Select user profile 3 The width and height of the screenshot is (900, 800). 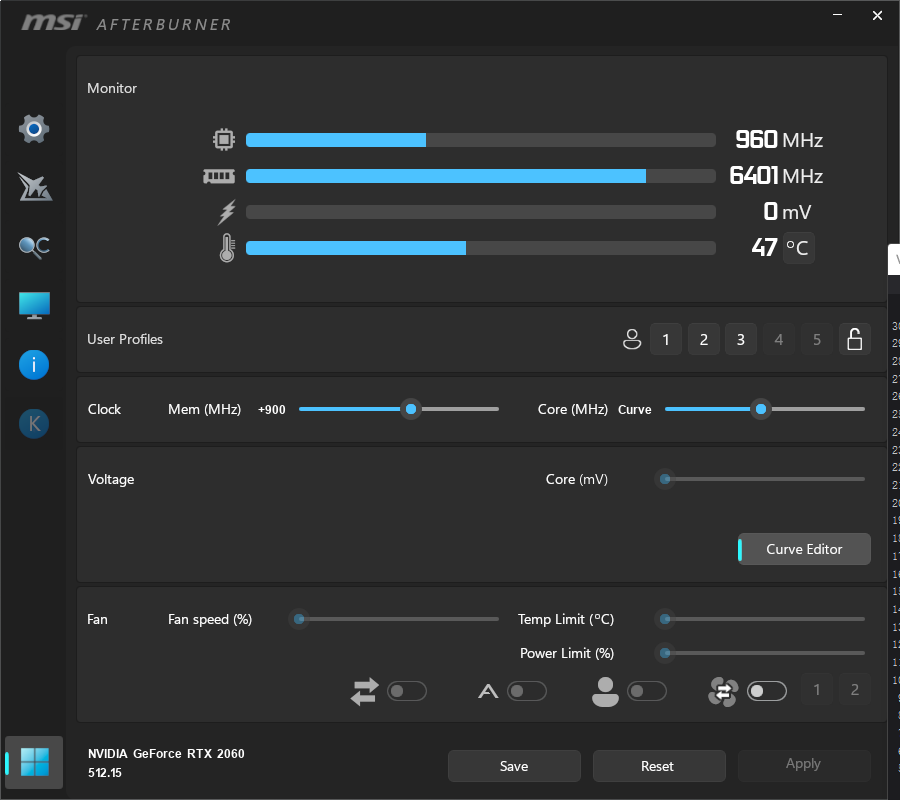(x=741, y=339)
